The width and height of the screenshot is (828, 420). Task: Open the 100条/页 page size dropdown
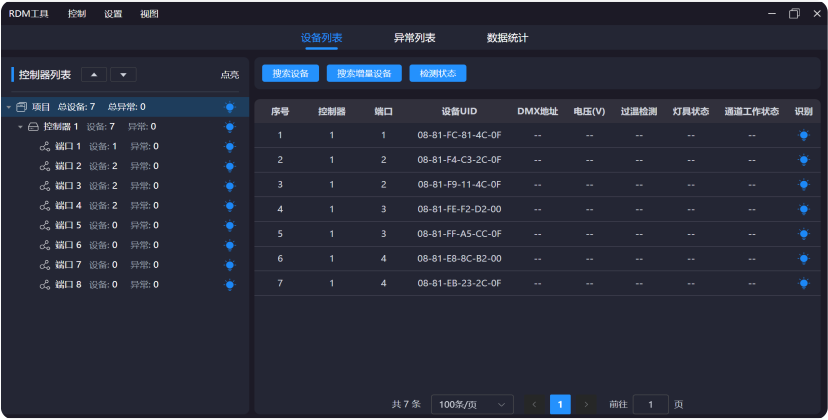pos(472,404)
